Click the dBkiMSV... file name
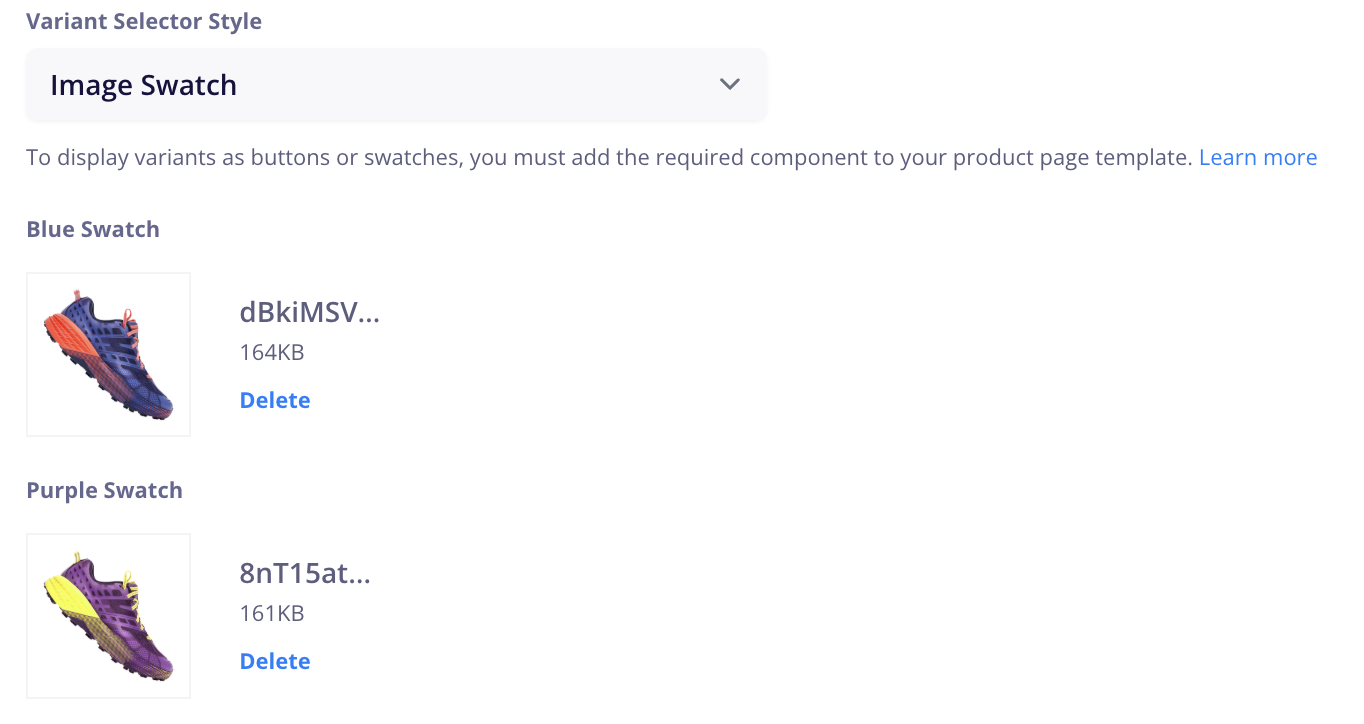 pyautogui.click(x=310, y=313)
